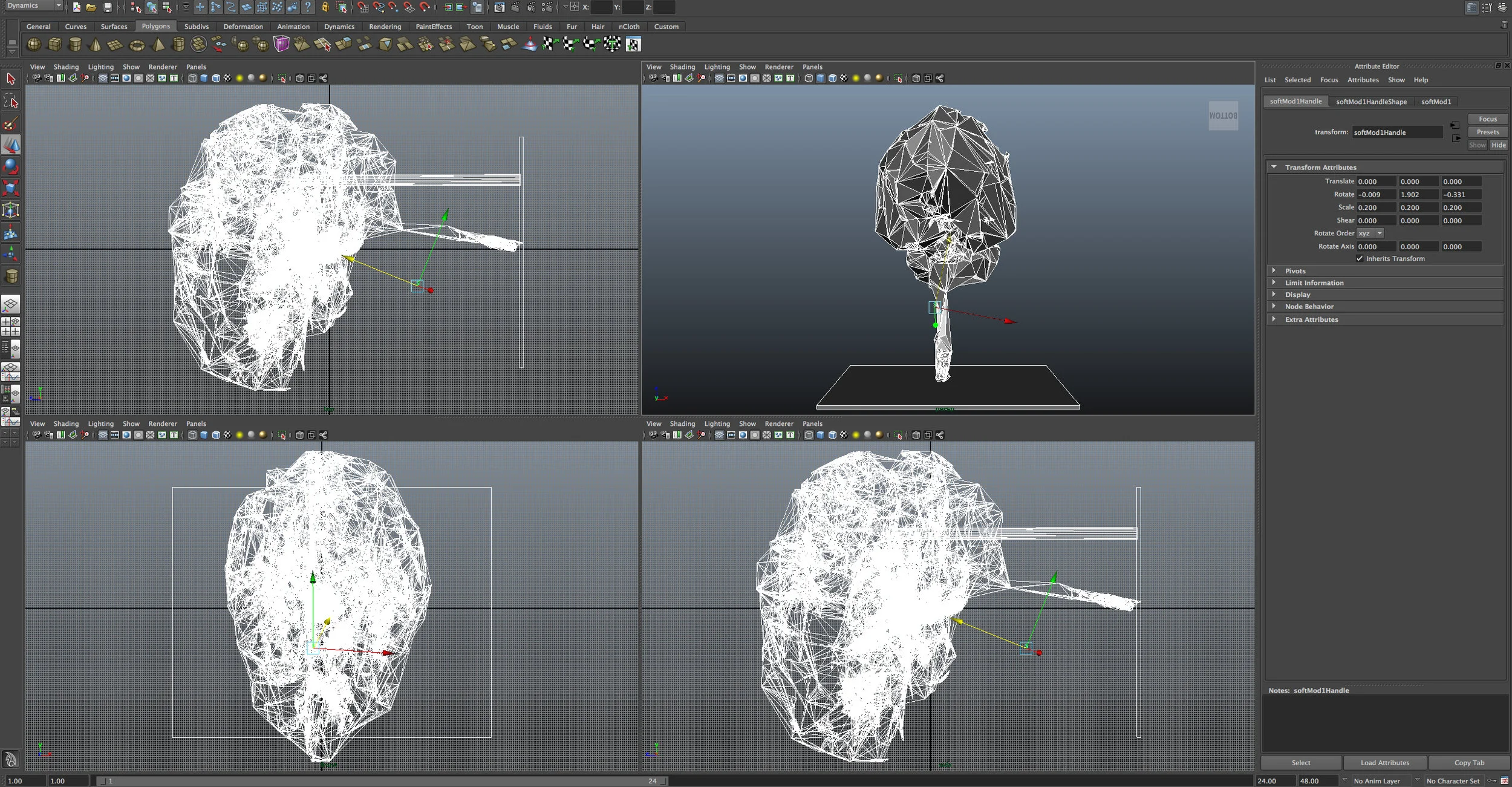Click the Select button at panel bottom

coord(1301,763)
